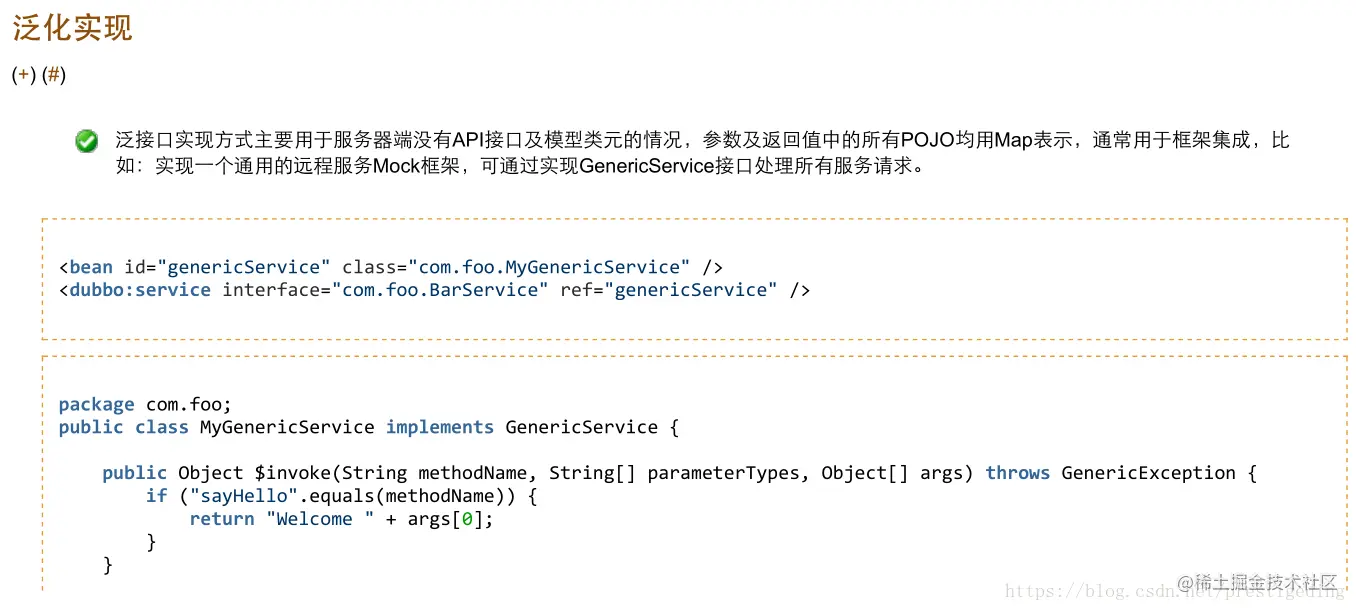The height and width of the screenshot is (611, 1356).
Task: Click the return keyword in code
Action: click(222, 519)
